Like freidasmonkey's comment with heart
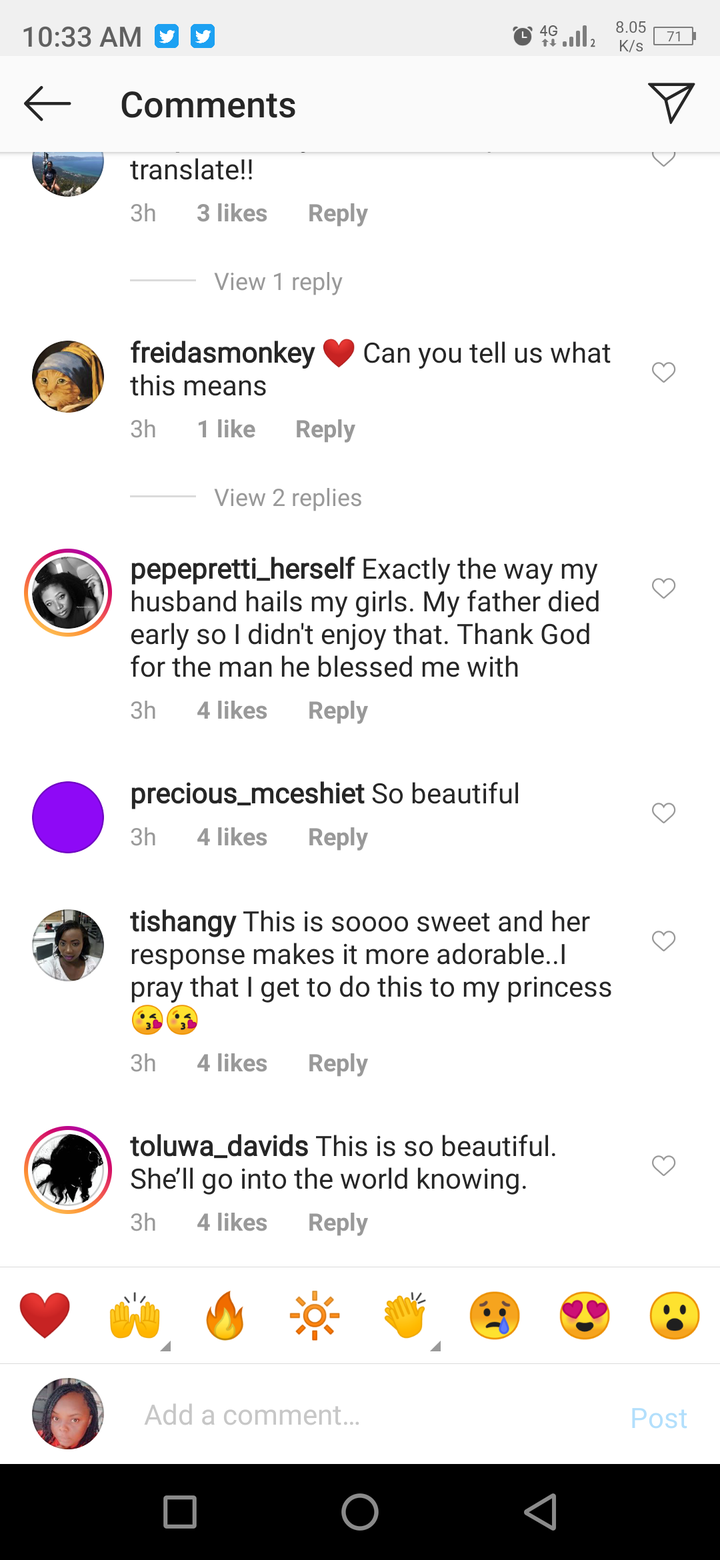Viewport: 720px width, 1560px height. click(664, 372)
